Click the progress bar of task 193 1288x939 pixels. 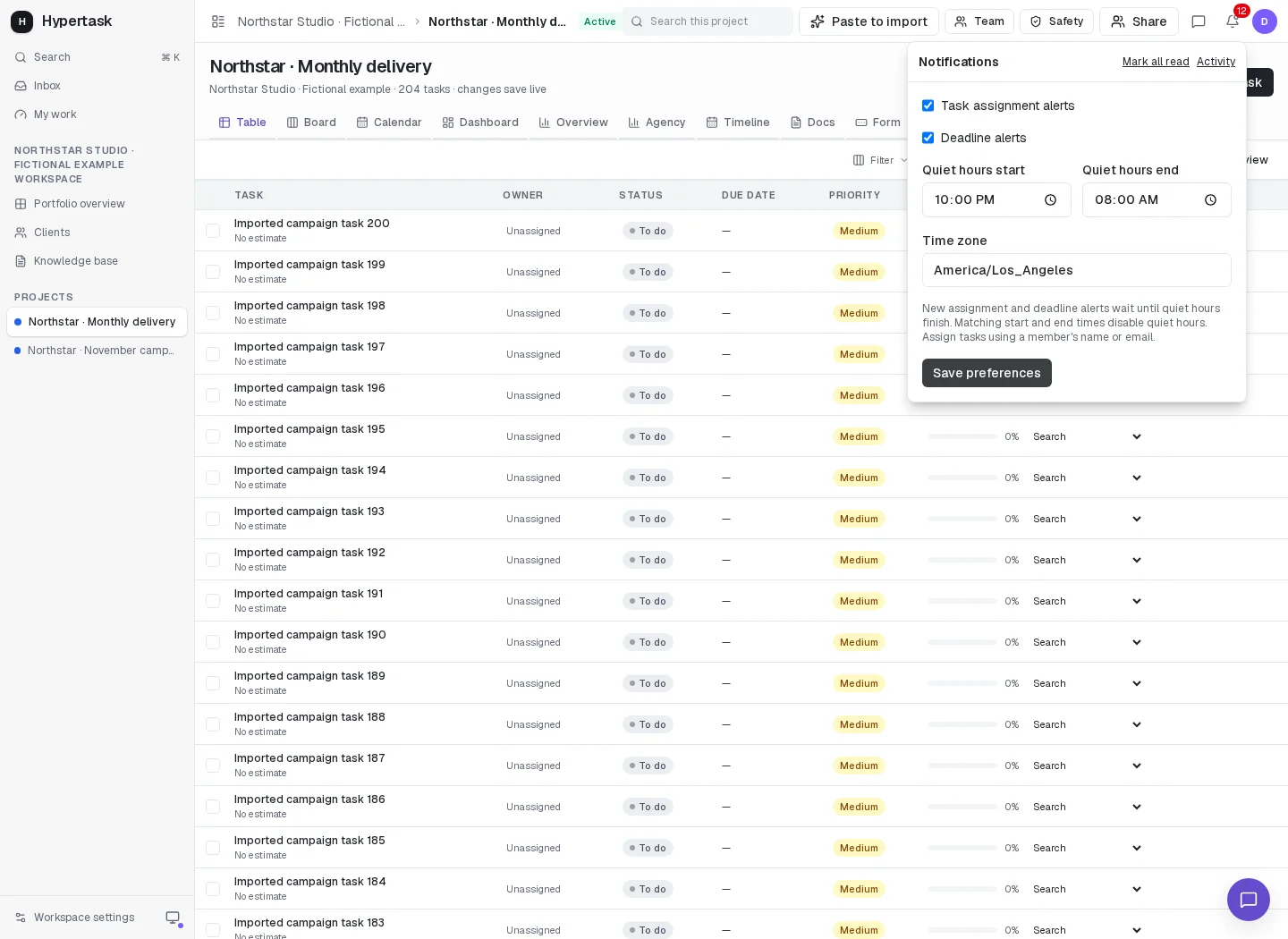click(962, 519)
